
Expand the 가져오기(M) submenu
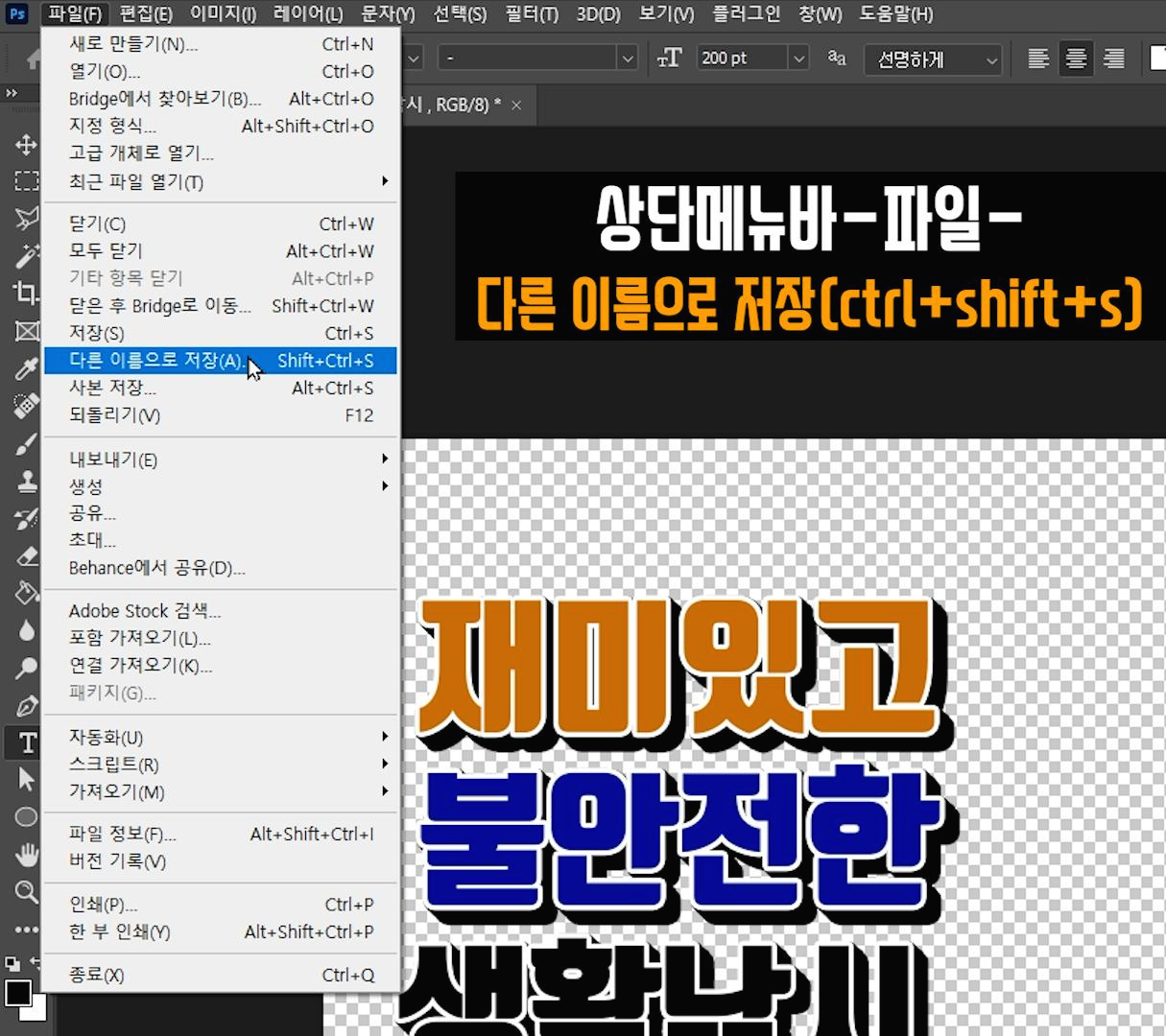220,791
